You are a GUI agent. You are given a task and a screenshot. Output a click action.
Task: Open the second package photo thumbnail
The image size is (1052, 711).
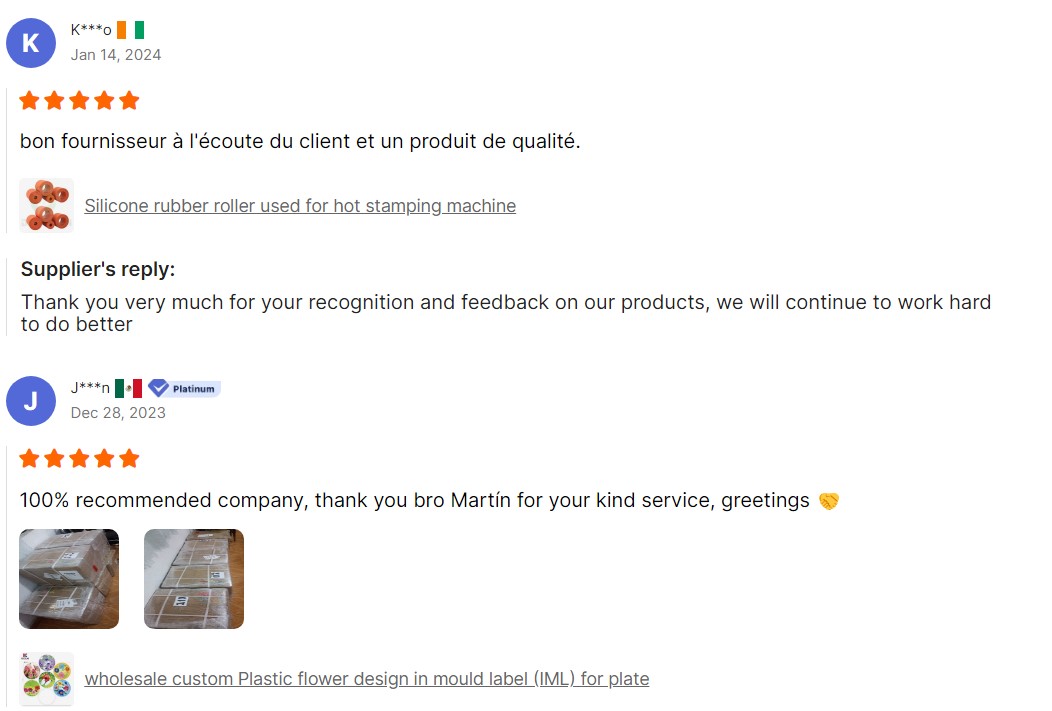(194, 579)
